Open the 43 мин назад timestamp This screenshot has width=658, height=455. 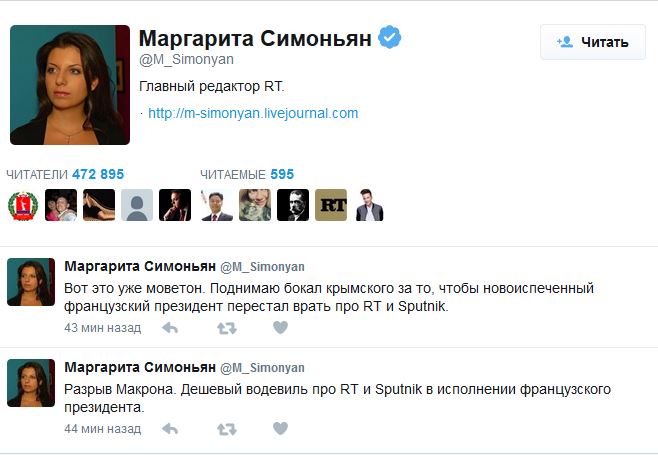click(102, 328)
